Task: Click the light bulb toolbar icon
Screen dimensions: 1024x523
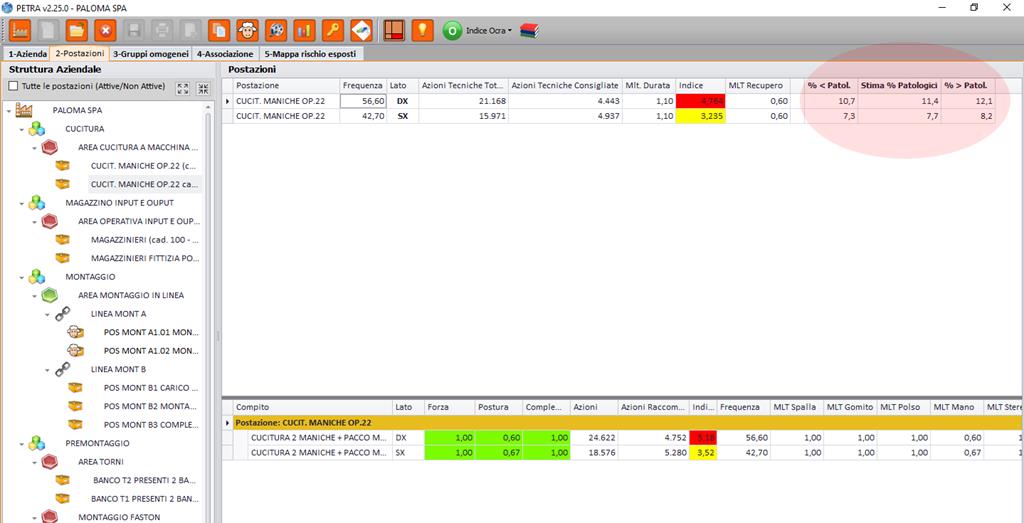Action: tap(423, 30)
